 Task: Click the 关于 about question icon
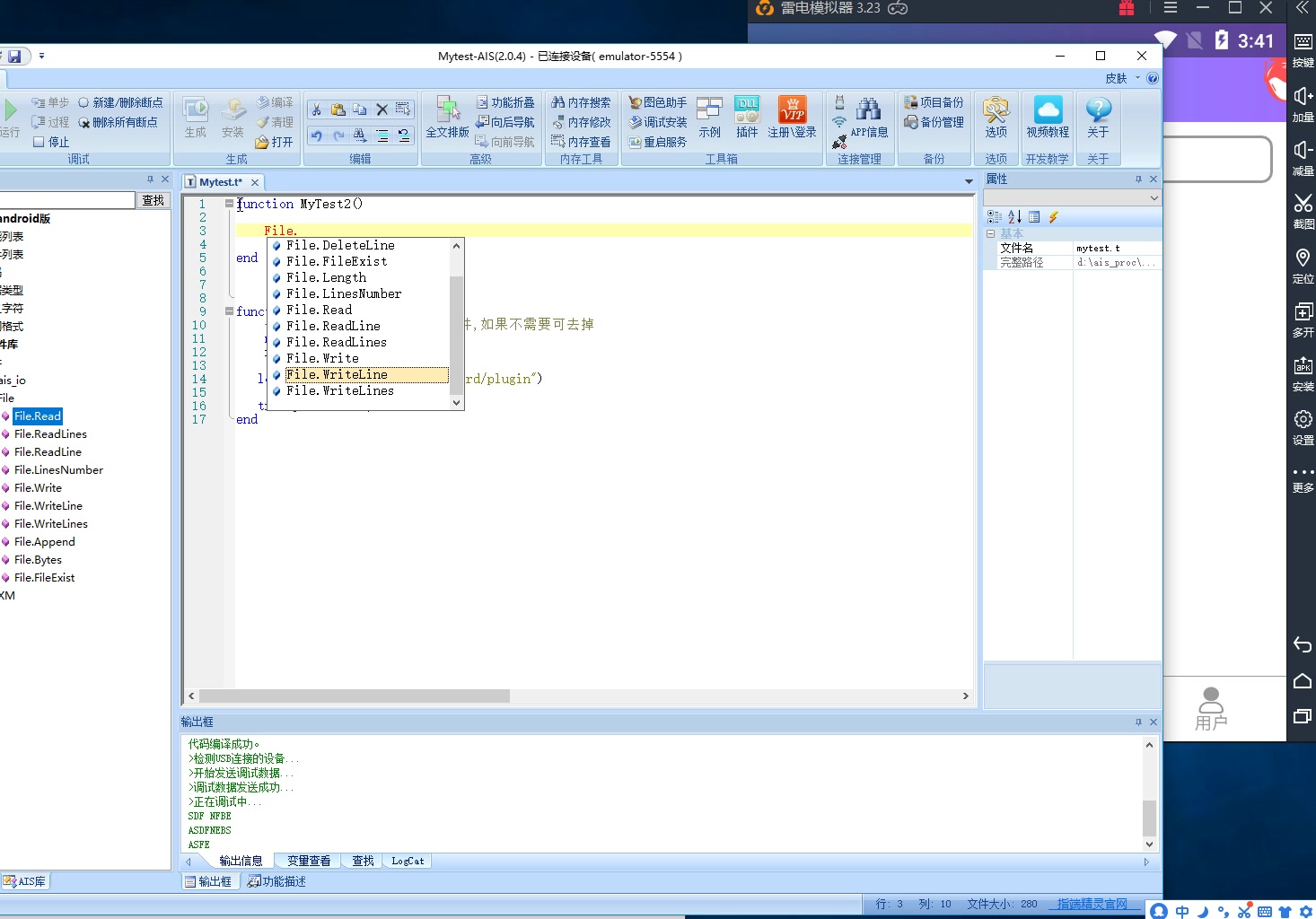pyautogui.click(x=1098, y=118)
